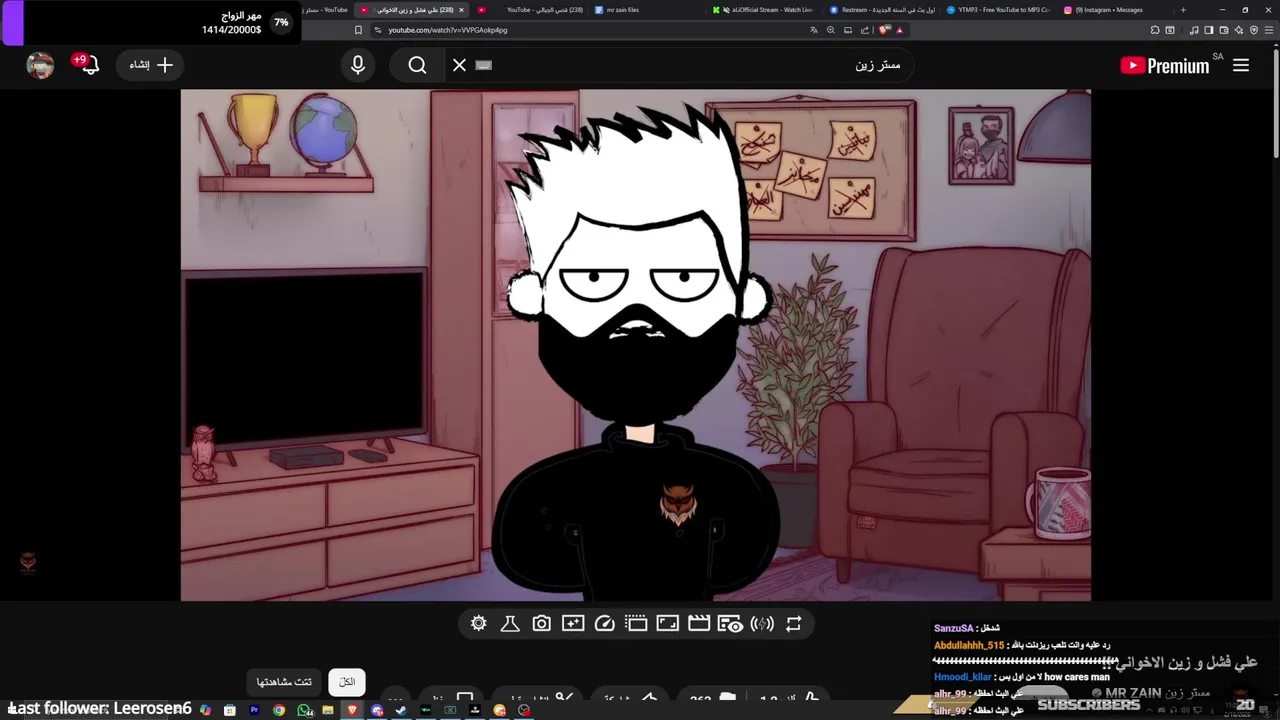1280x720 pixels.
Task: Open a new browser tab
Action: point(1183,10)
